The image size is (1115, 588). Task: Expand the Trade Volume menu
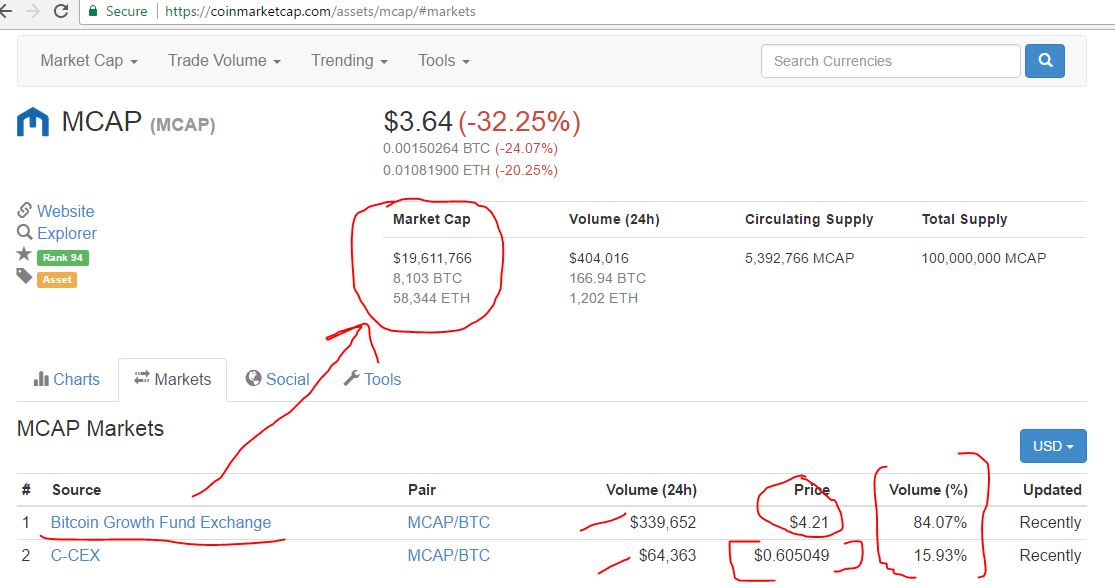tap(224, 60)
